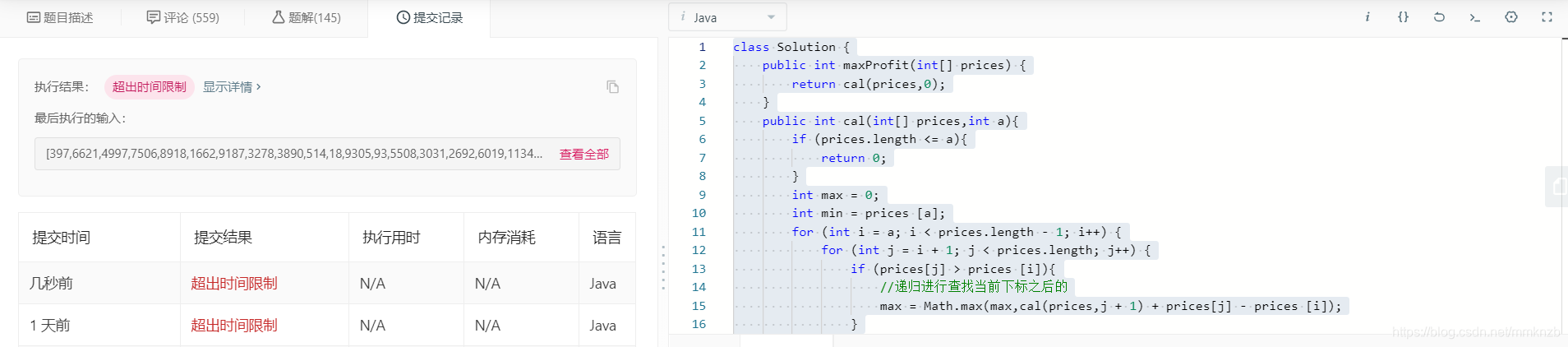Image resolution: width=1568 pixels, height=347 pixels.
Task: Open the Java language dropdown
Action: click(x=728, y=17)
